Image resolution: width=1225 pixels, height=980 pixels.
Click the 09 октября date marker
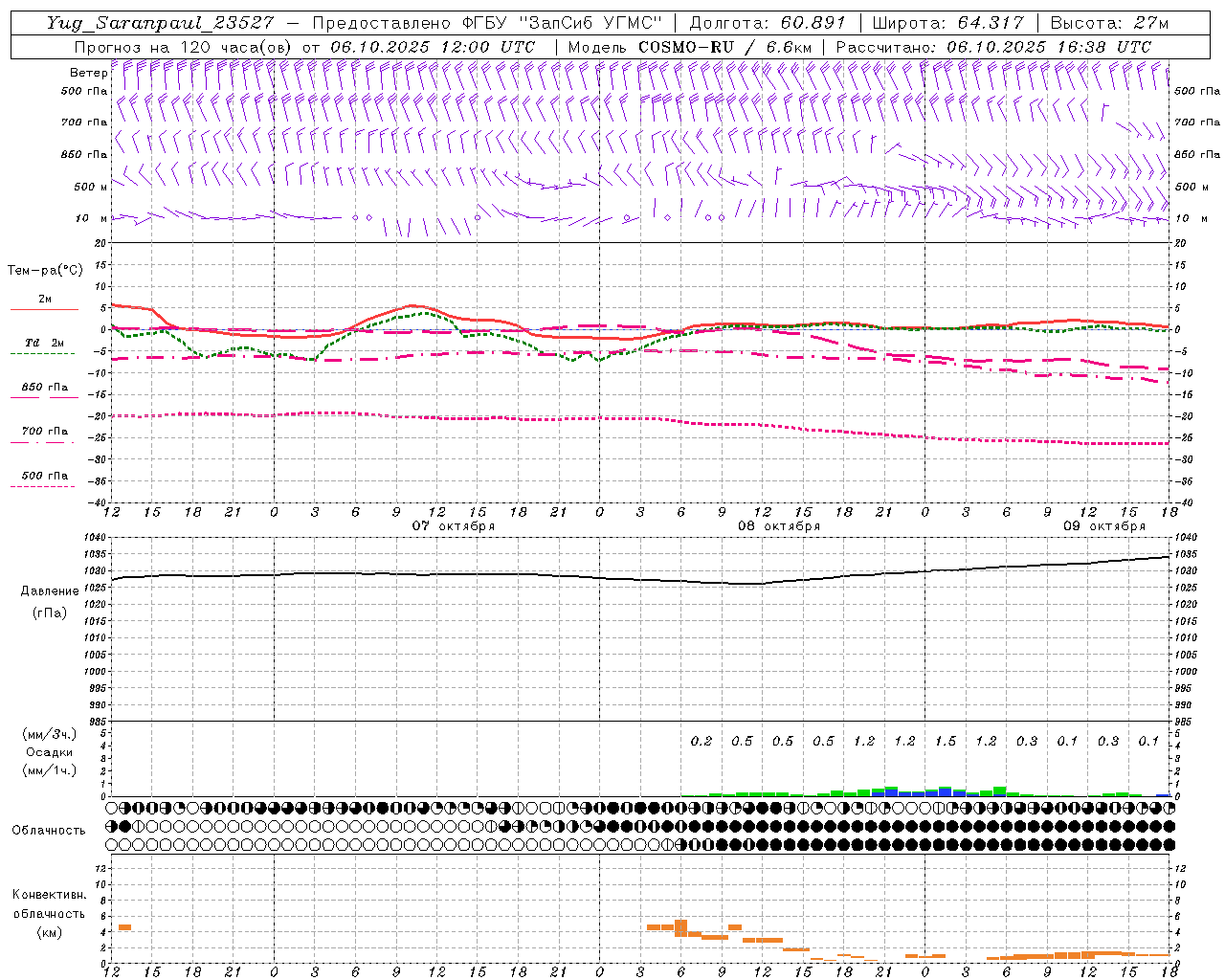point(1103,526)
